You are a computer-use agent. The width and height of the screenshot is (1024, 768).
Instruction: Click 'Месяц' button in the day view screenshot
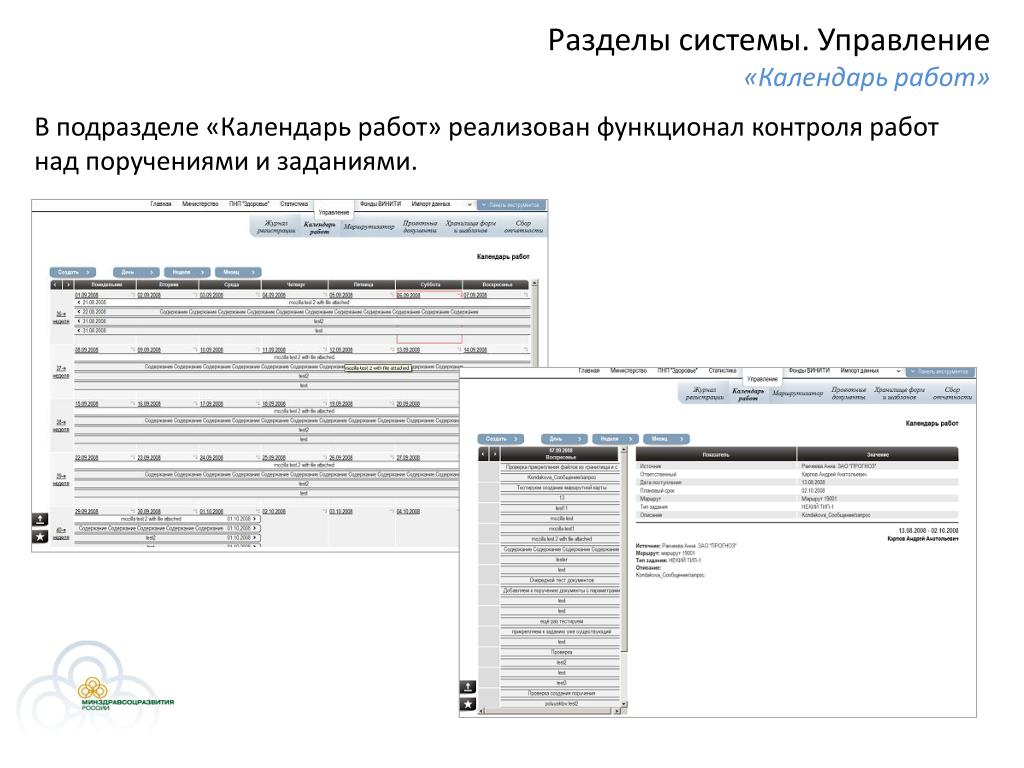[666, 439]
